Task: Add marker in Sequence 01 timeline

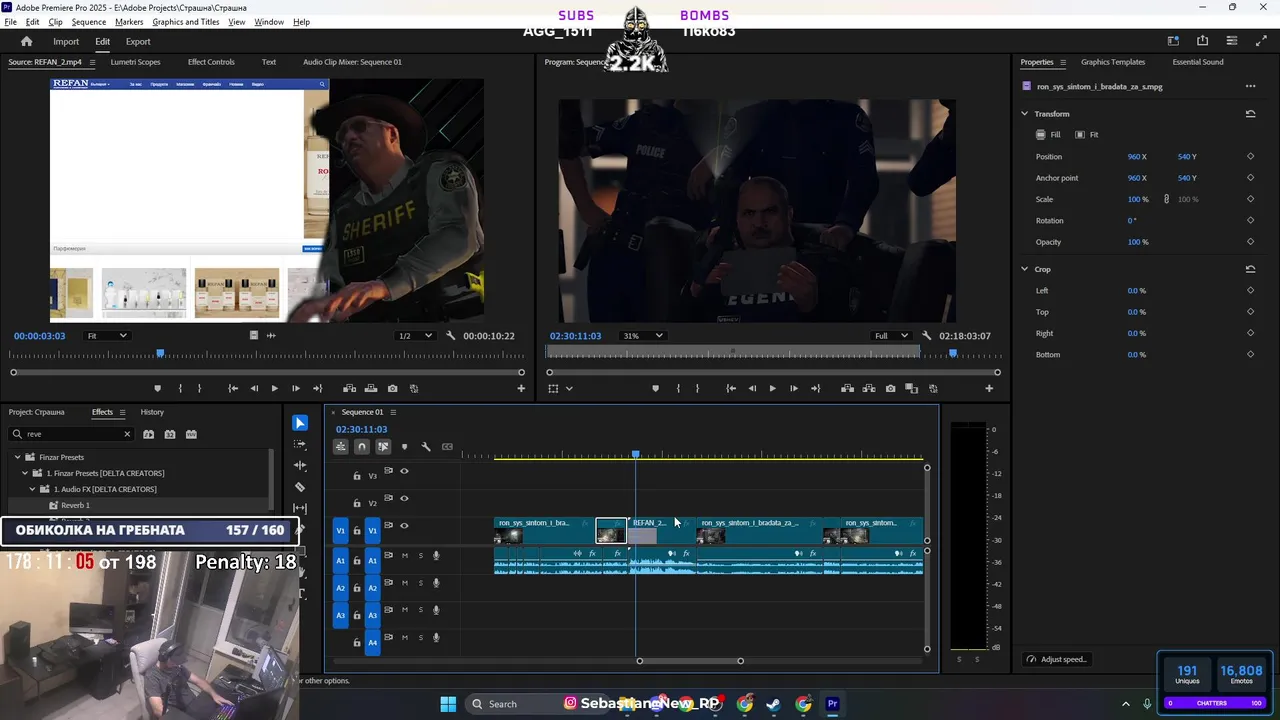Action: click(x=404, y=447)
